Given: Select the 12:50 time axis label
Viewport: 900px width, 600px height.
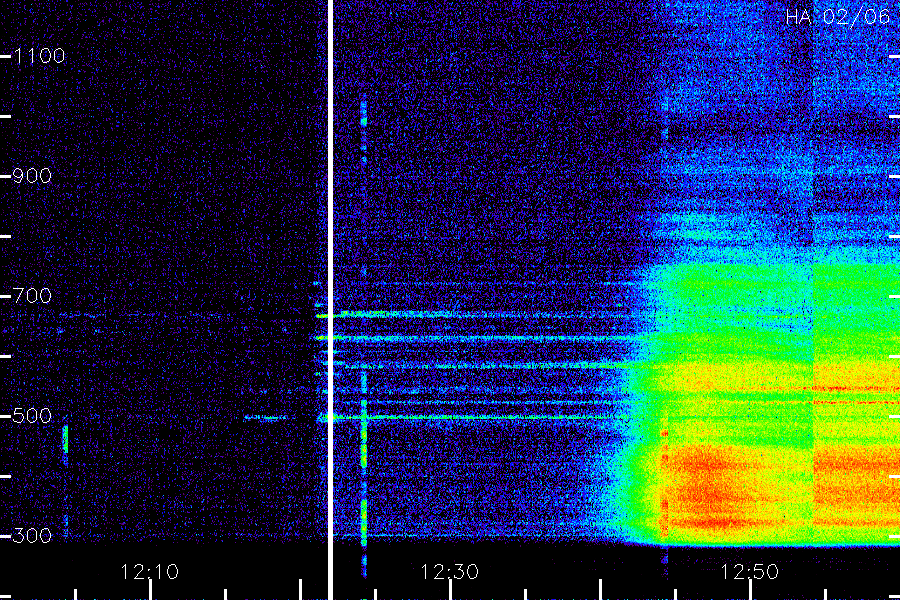Looking at the screenshot, I should (x=750, y=572).
